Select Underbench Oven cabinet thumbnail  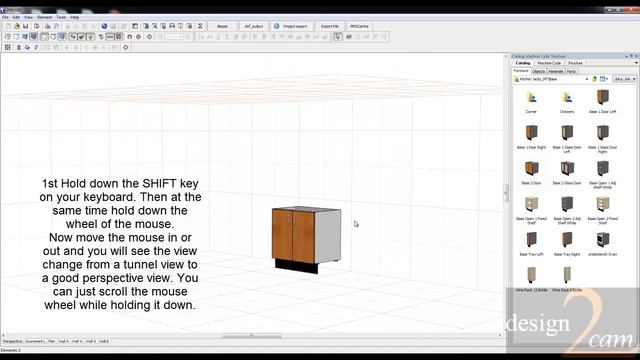[x=602, y=239]
